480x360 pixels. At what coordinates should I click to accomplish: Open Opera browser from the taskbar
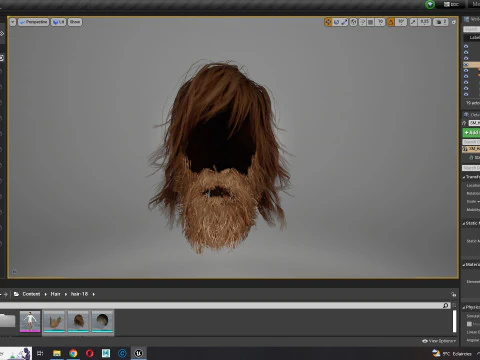click(x=90, y=353)
